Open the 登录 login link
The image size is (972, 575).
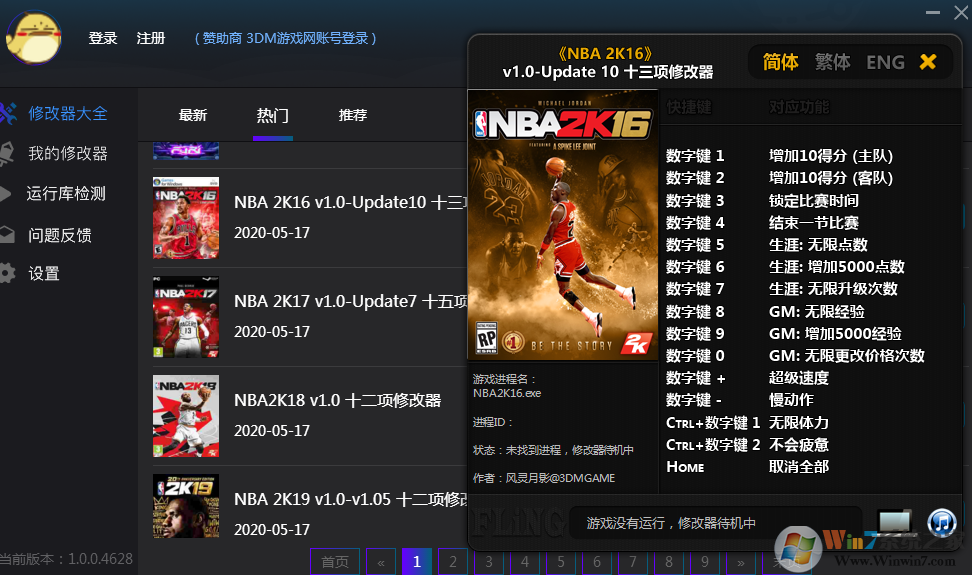point(103,38)
